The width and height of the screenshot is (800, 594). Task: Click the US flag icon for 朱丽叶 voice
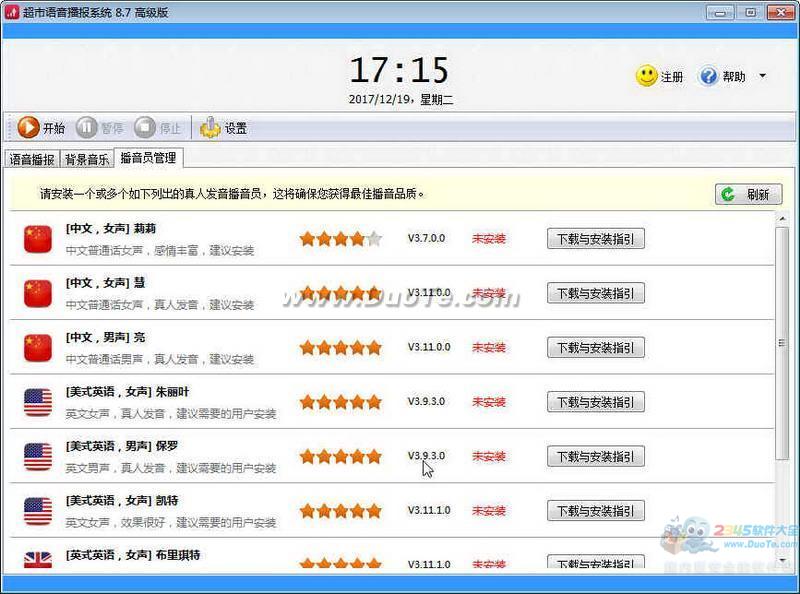click(38, 402)
